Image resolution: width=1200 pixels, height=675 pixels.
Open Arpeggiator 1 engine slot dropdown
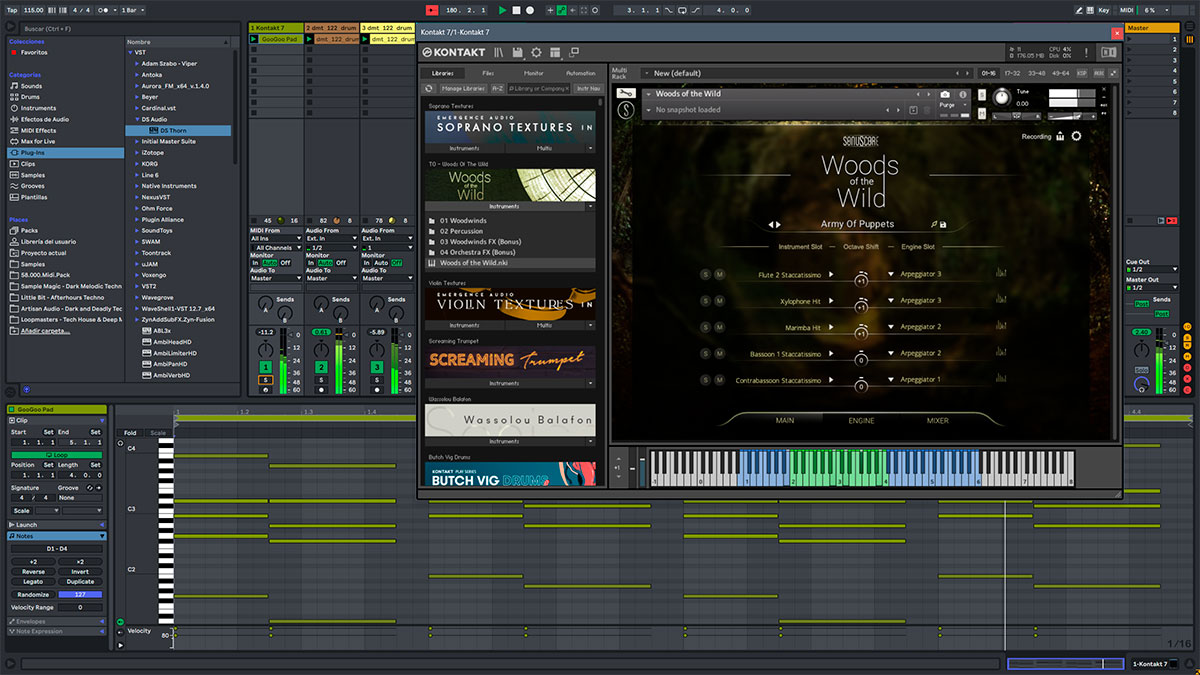pos(890,379)
